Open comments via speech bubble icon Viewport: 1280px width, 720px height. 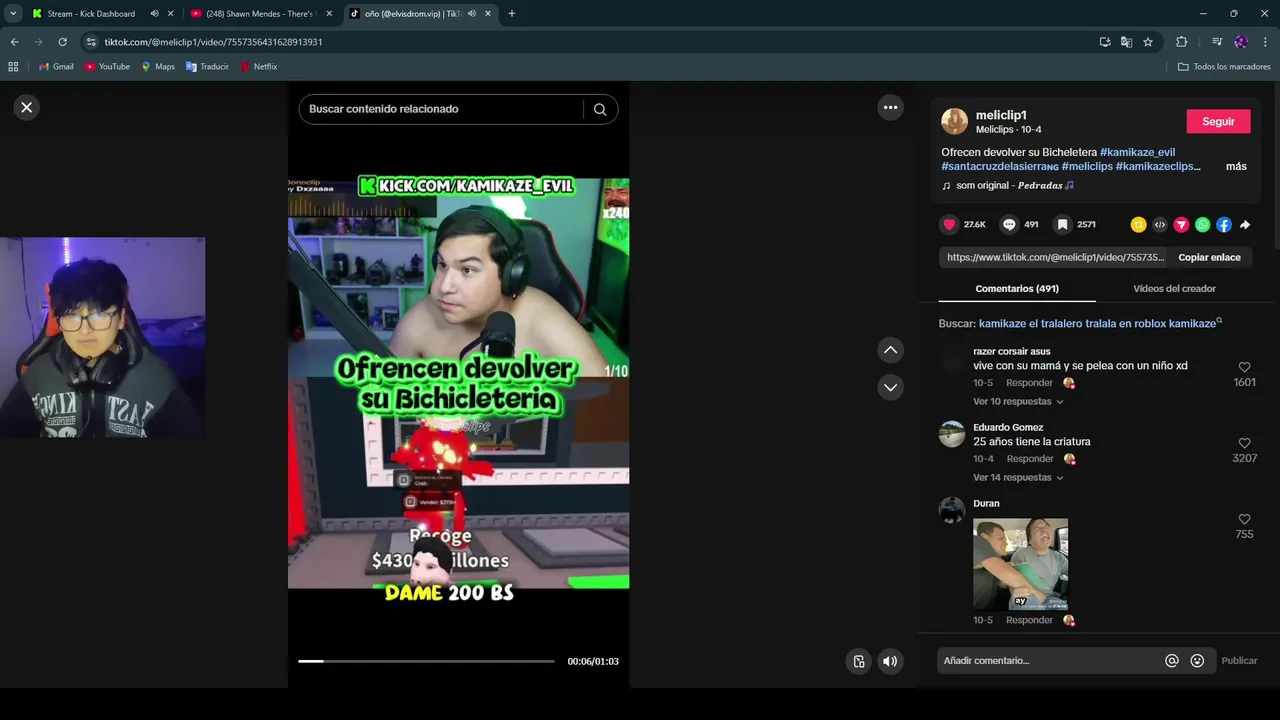[1010, 225]
